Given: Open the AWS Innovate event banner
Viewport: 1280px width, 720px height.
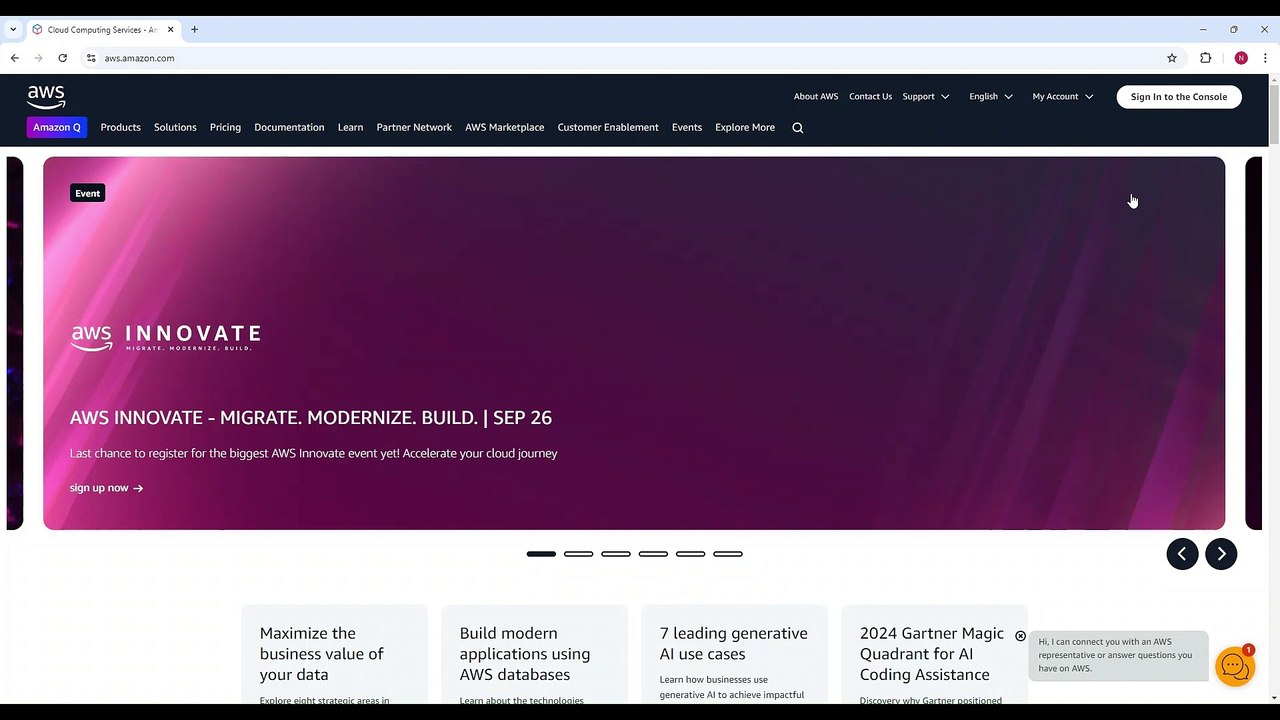Looking at the screenshot, I should pyautogui.click(x=634, y=343).
